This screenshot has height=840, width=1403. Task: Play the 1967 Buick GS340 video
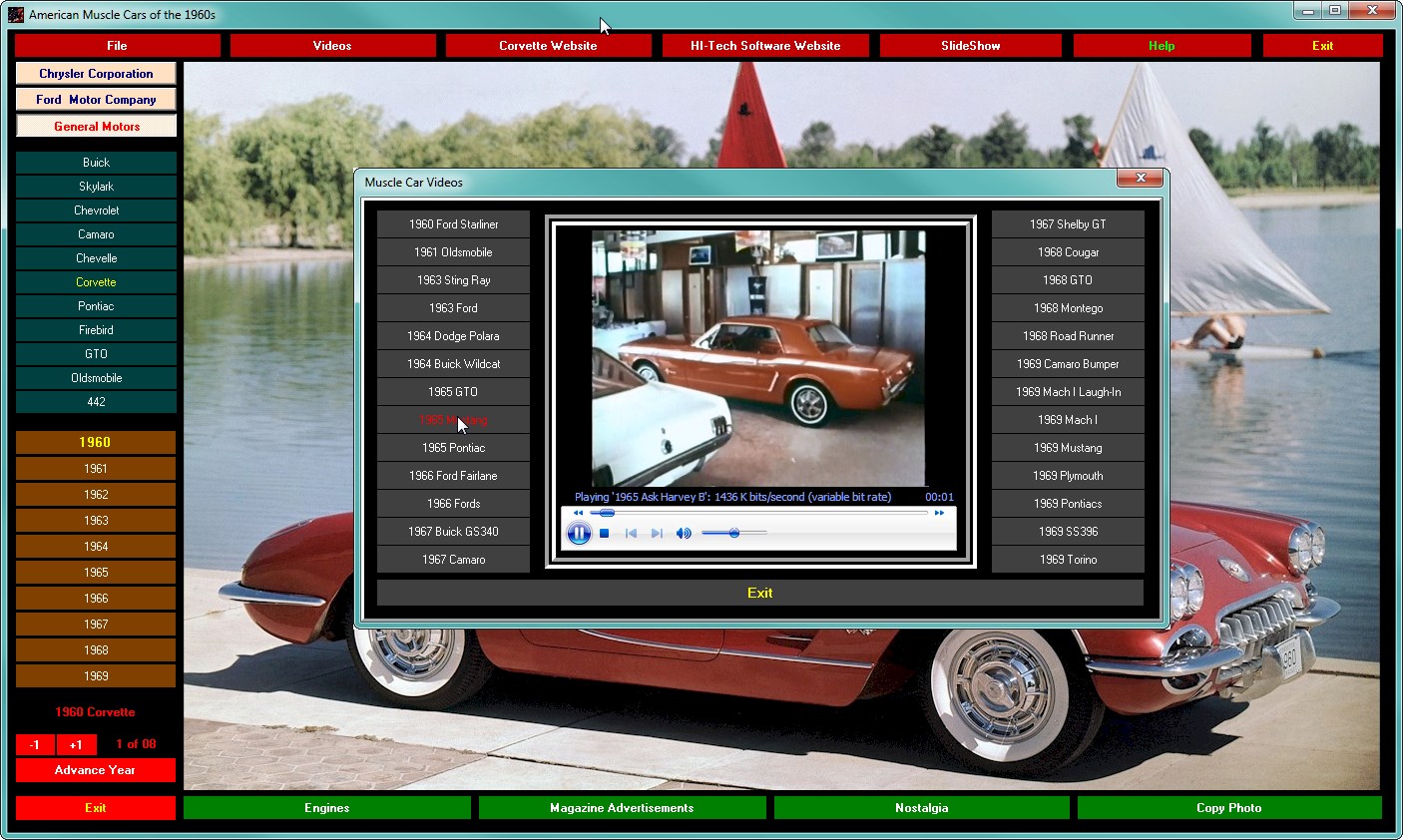tap(453, 532)
